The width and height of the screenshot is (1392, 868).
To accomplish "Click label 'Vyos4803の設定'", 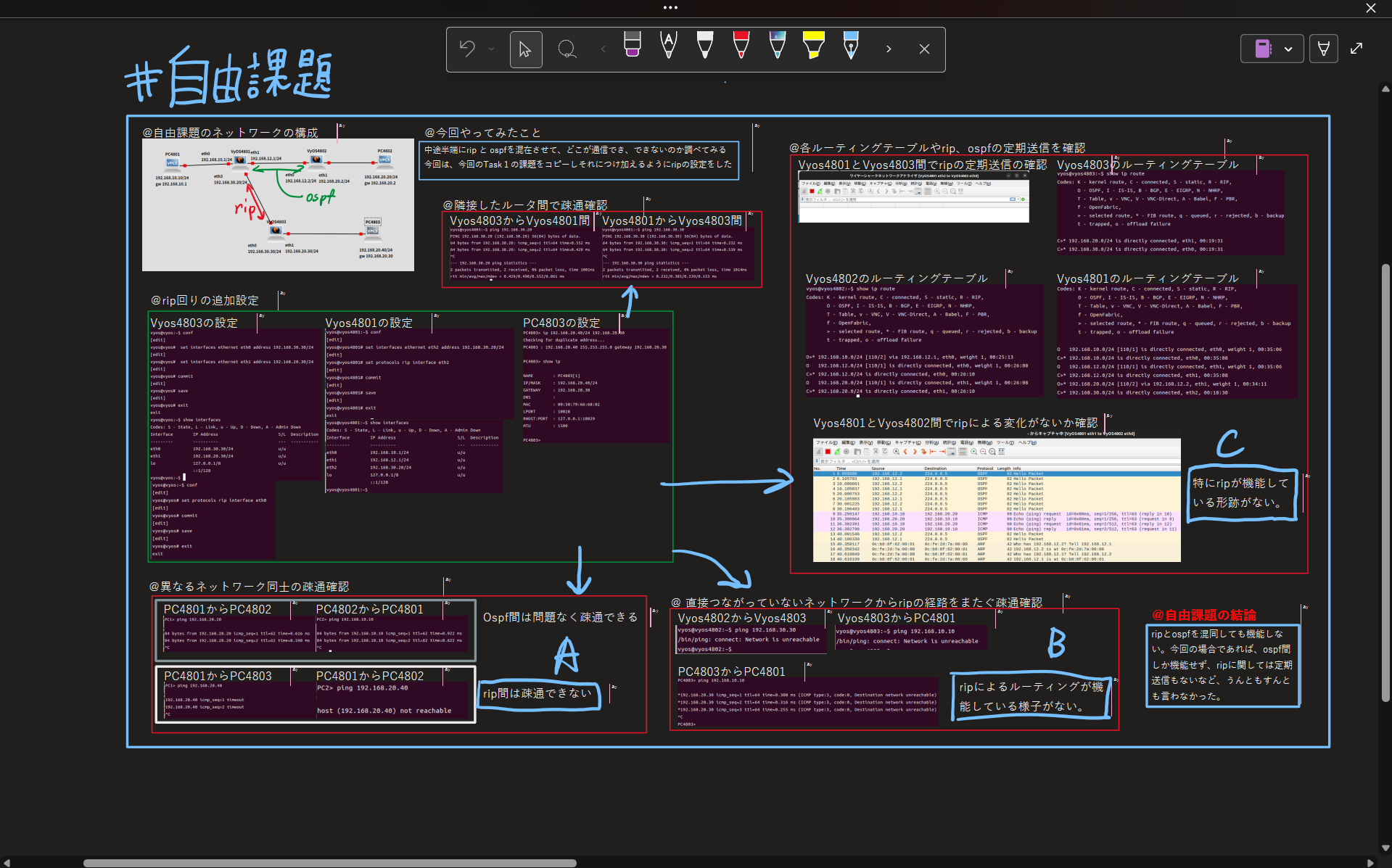I will point(194,323).
